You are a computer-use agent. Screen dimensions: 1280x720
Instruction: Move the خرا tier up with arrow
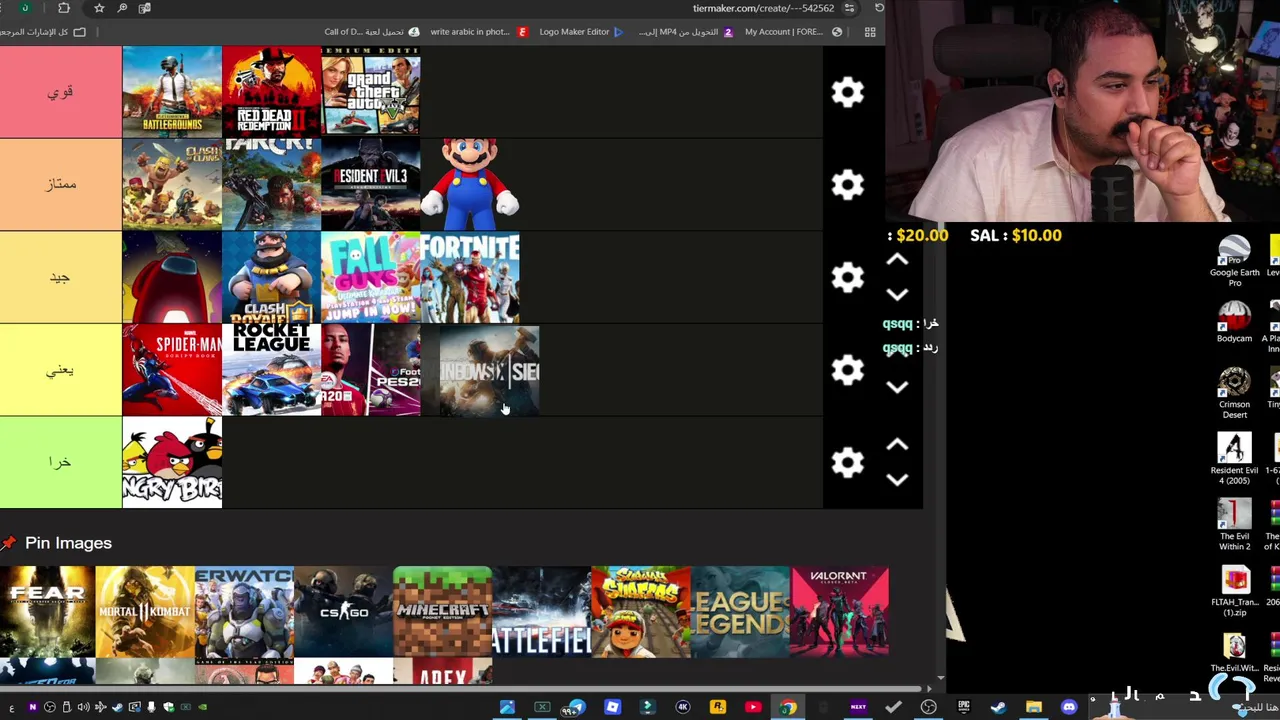897,445
